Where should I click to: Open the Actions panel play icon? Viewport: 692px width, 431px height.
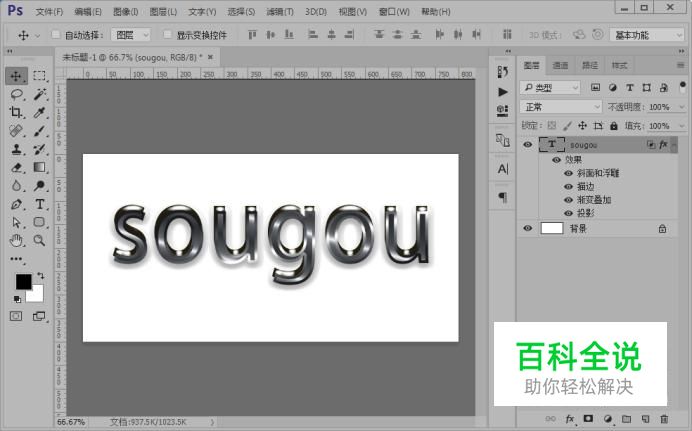pyautogui.click(x=503, y=92)
